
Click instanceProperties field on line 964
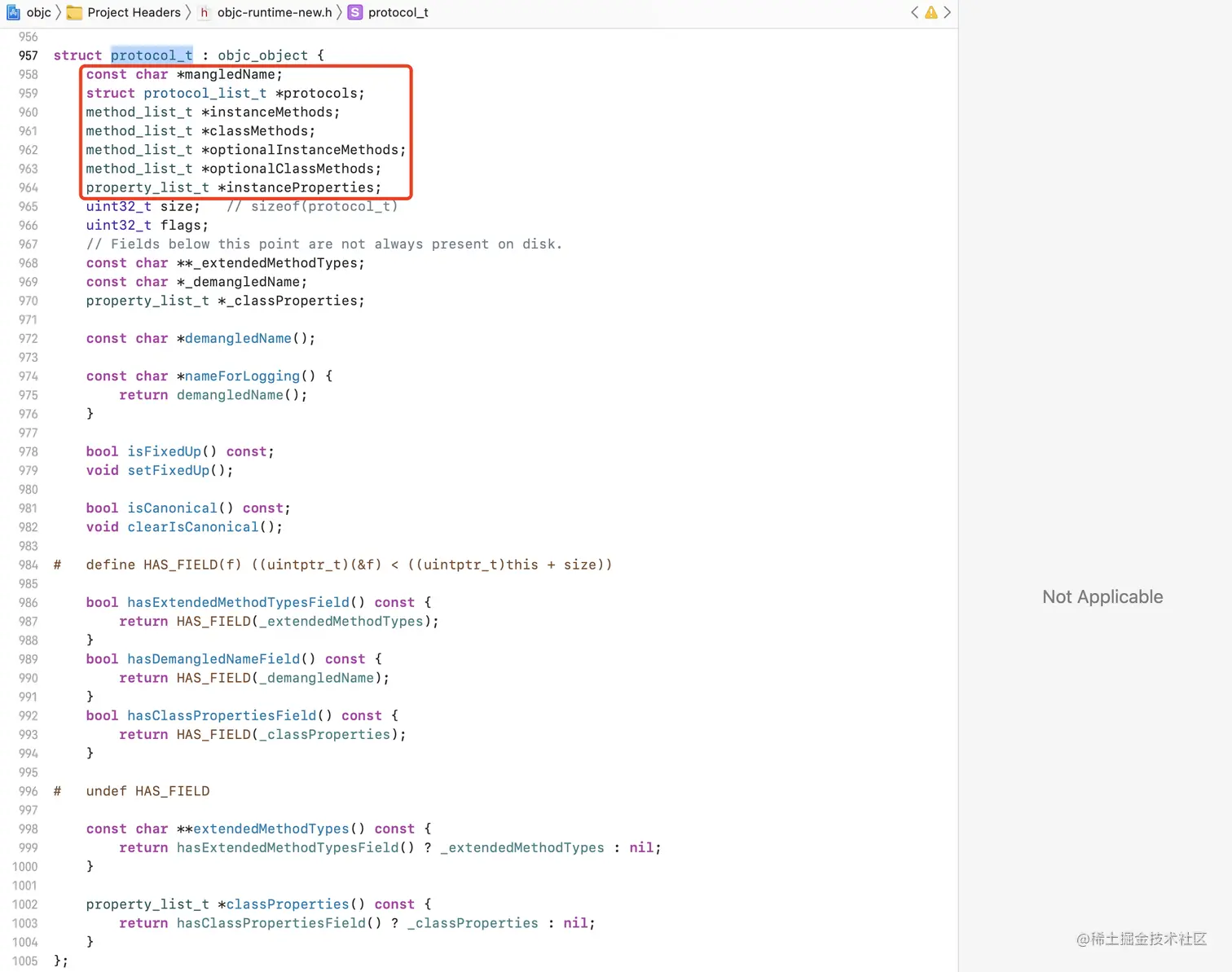point(299,187)
